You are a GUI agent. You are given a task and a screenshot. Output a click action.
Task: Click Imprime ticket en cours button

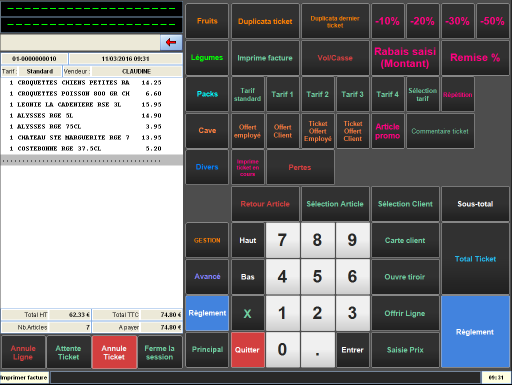(x=248, y=167)
